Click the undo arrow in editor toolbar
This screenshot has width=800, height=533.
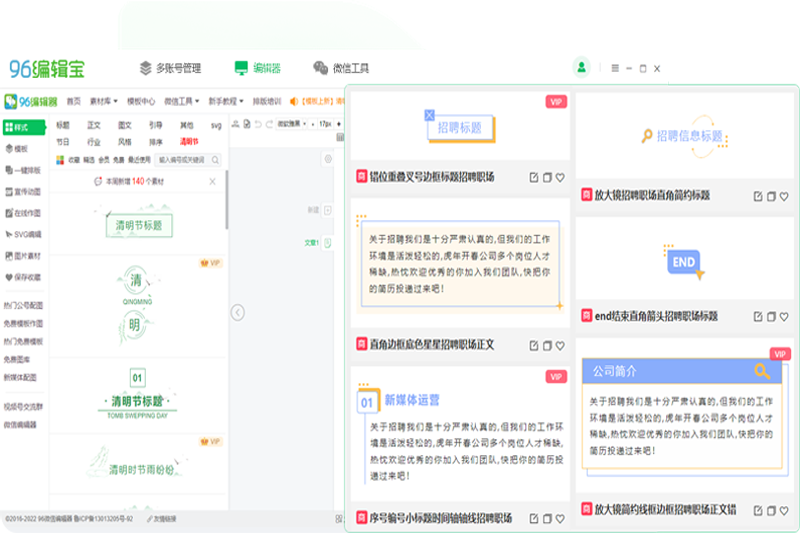[x=258, y=124]
